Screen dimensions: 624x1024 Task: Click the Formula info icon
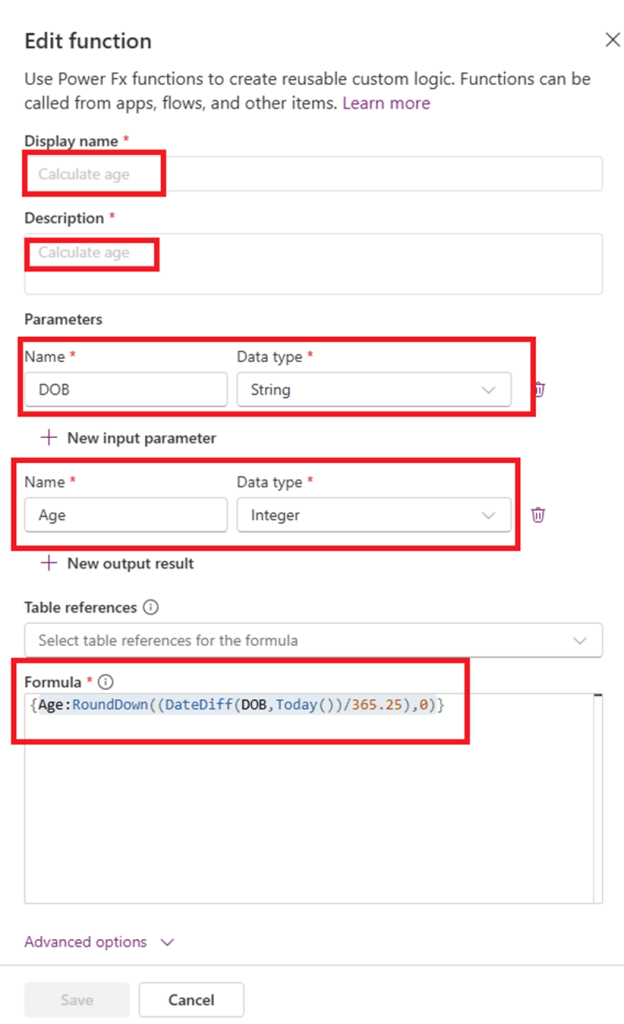[x=107, y=682]
